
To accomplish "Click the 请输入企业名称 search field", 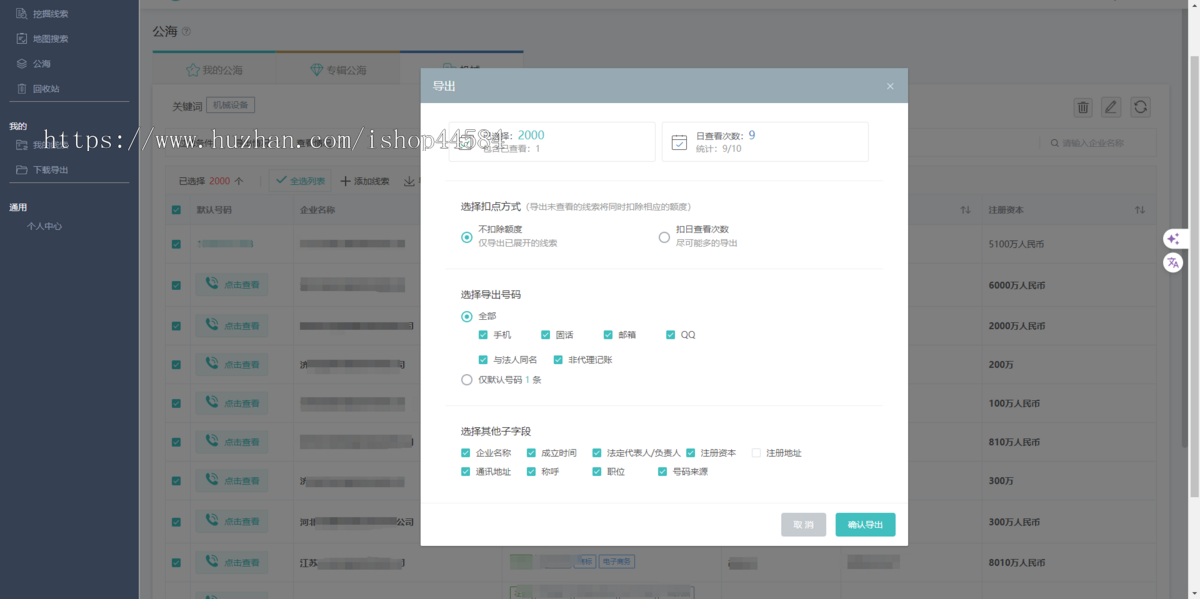I will click(1097, 143).
